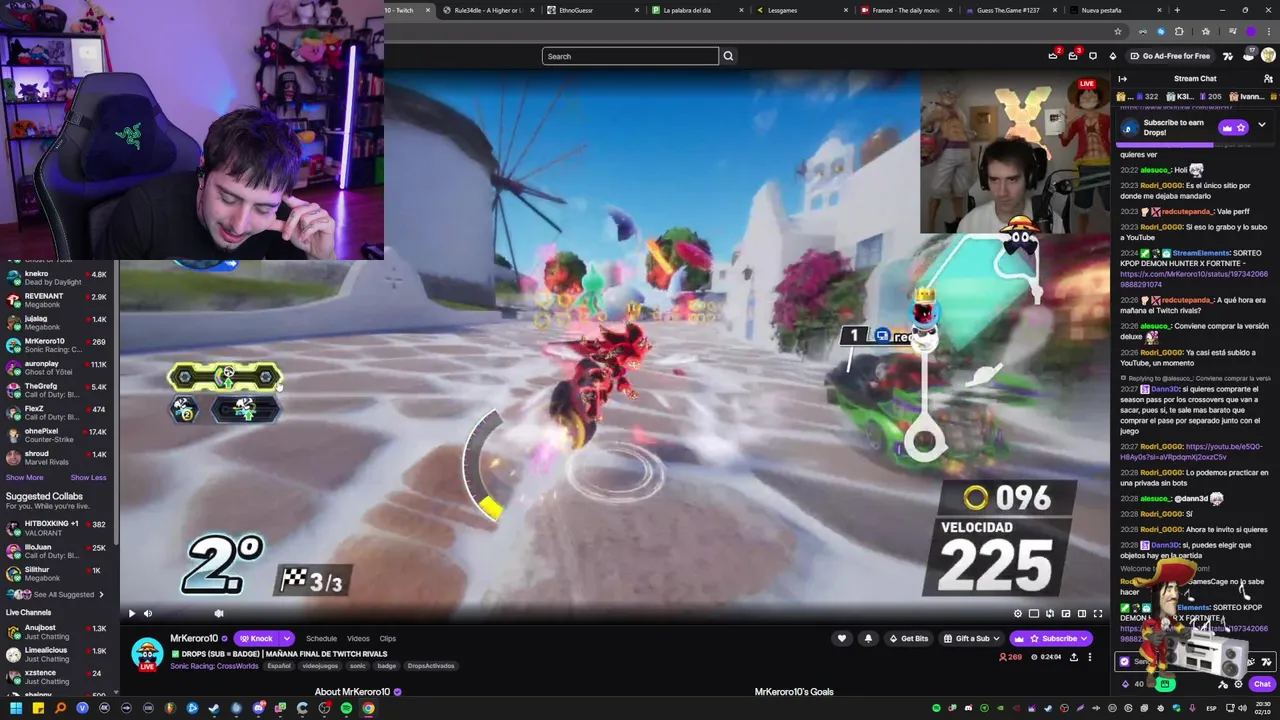The width and height of the screenshot is (1280, 720).
Task: Toggle fullscreen on the video player
Action: click(x=1098, y=614)
